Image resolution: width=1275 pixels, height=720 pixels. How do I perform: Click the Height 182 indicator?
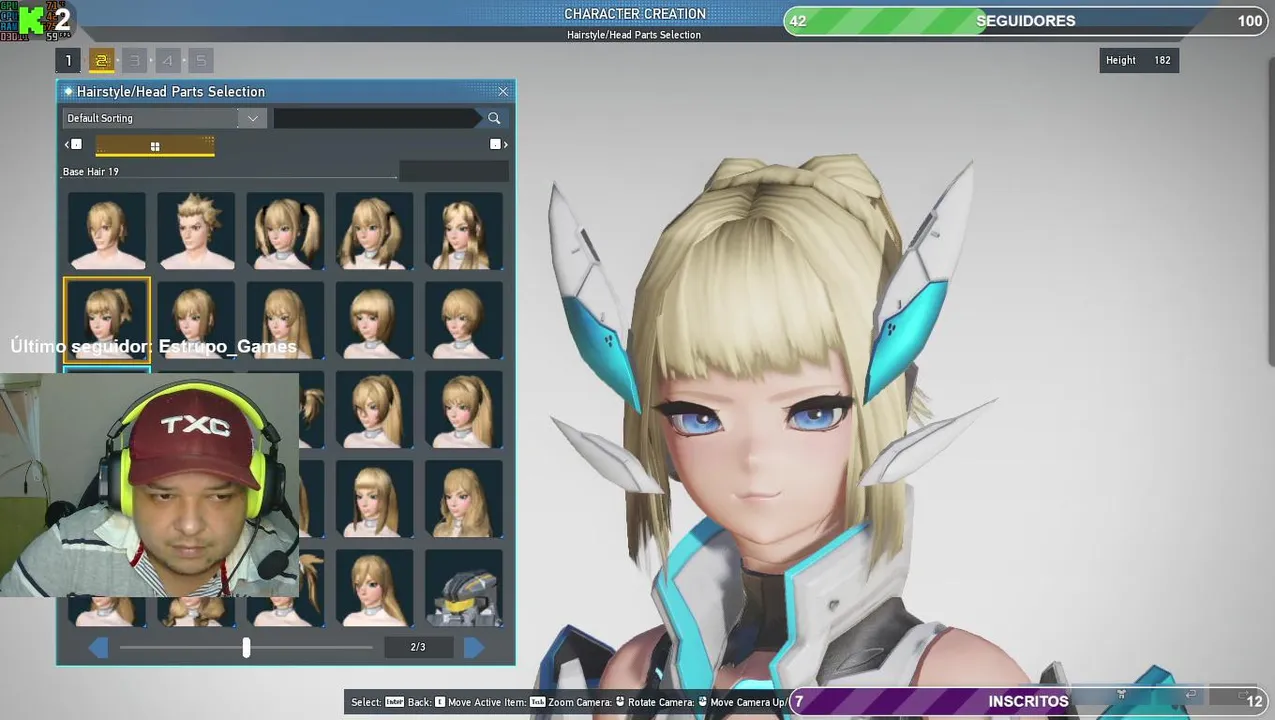point(1138,60)
